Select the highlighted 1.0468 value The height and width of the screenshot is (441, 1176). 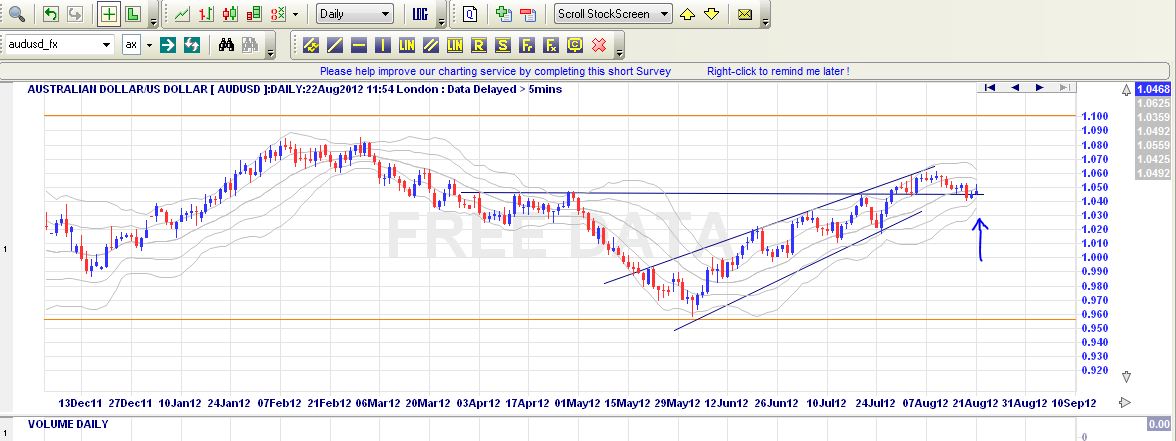(x=1154, y=88)
